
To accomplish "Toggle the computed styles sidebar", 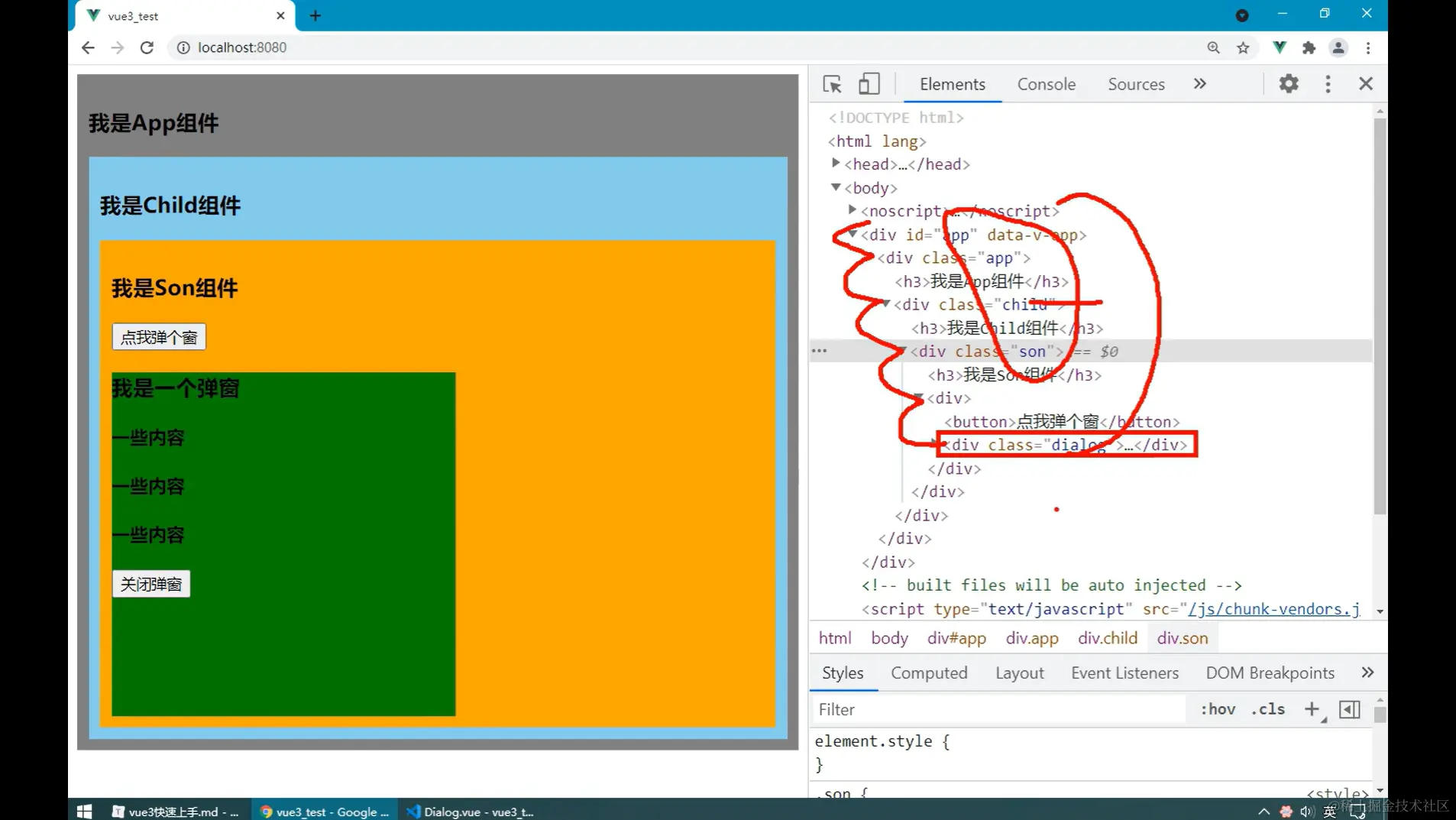I will pyautogui.click(x=1350, y=709).
